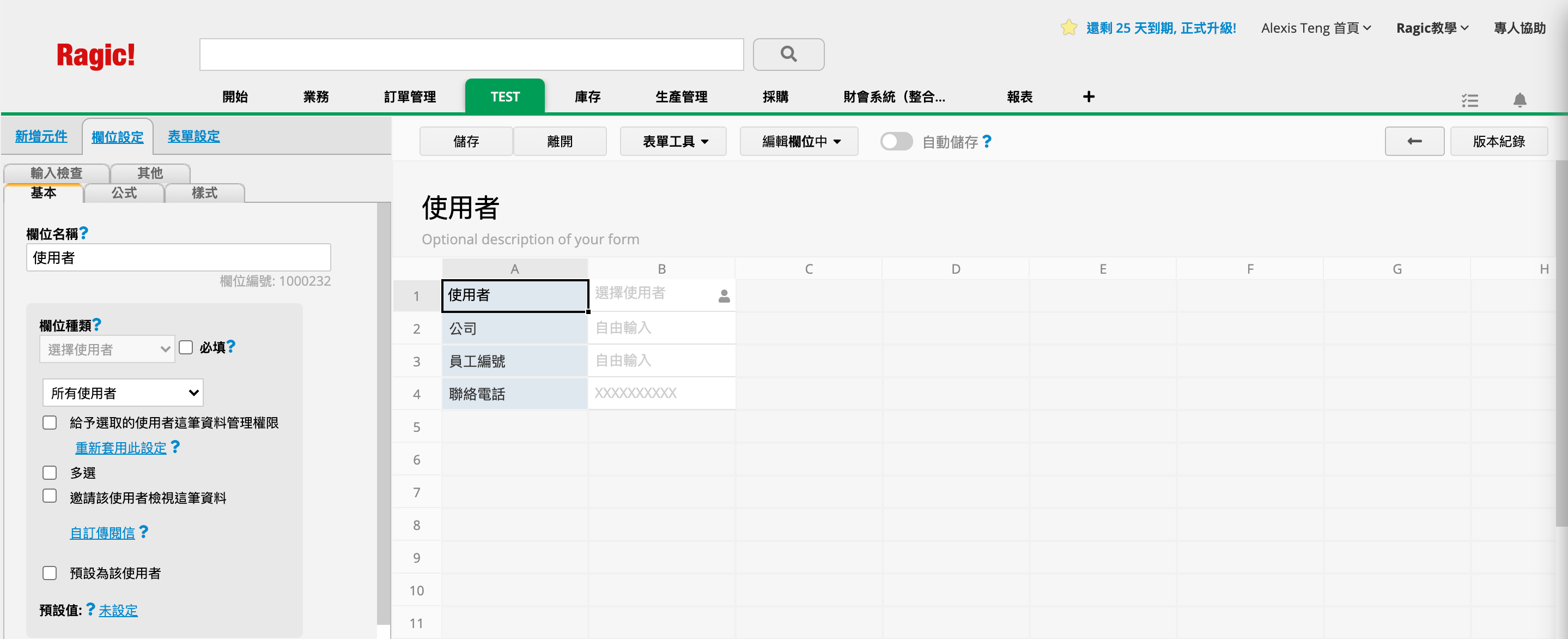Open the 採購 tab
The image size is (1568, 639).
point(775,97)
